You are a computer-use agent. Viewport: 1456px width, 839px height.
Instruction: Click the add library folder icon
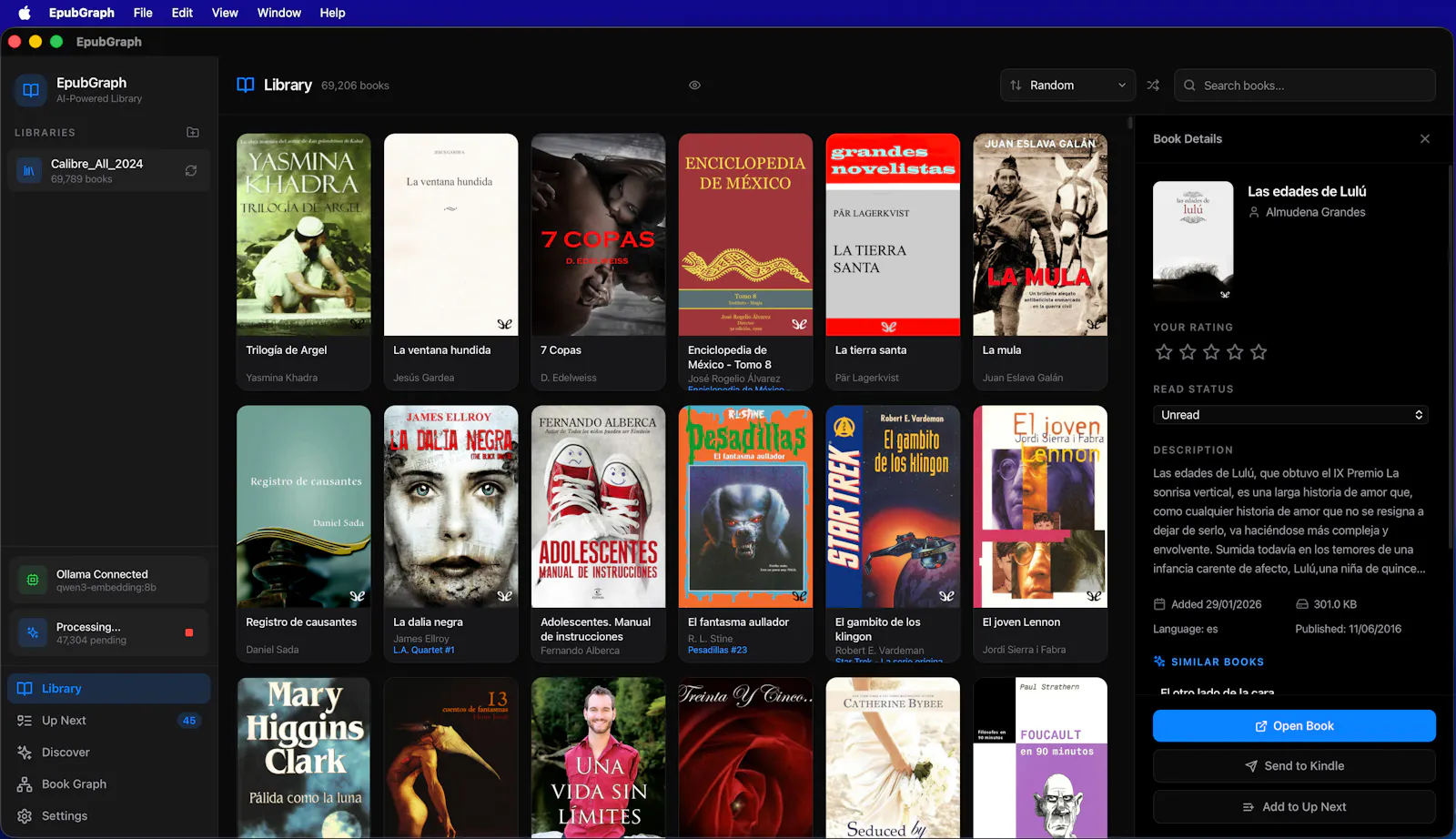(193, 132)
